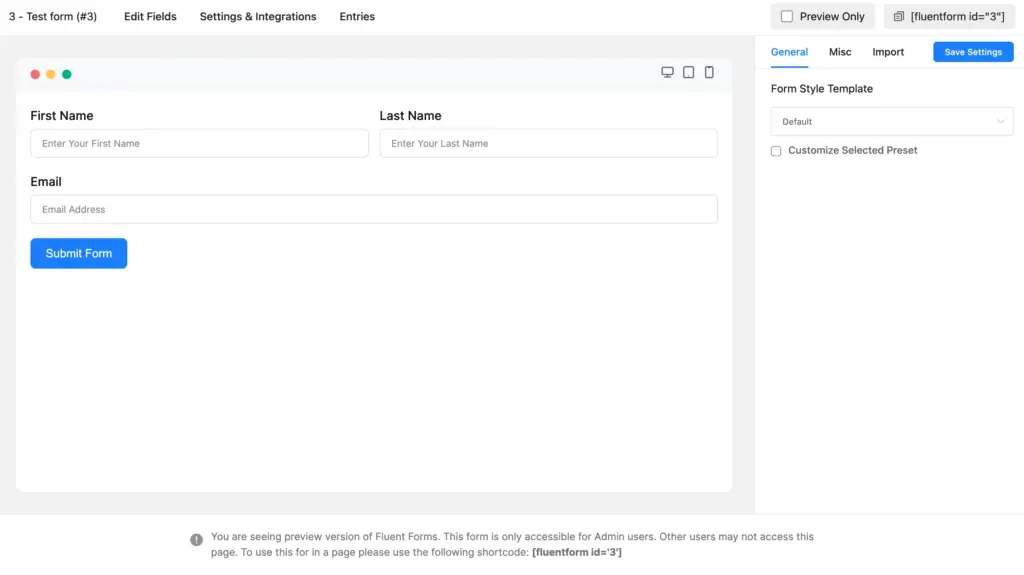Click the red dot in preview window
1024x575 pixels.
[x=35, y=74]
